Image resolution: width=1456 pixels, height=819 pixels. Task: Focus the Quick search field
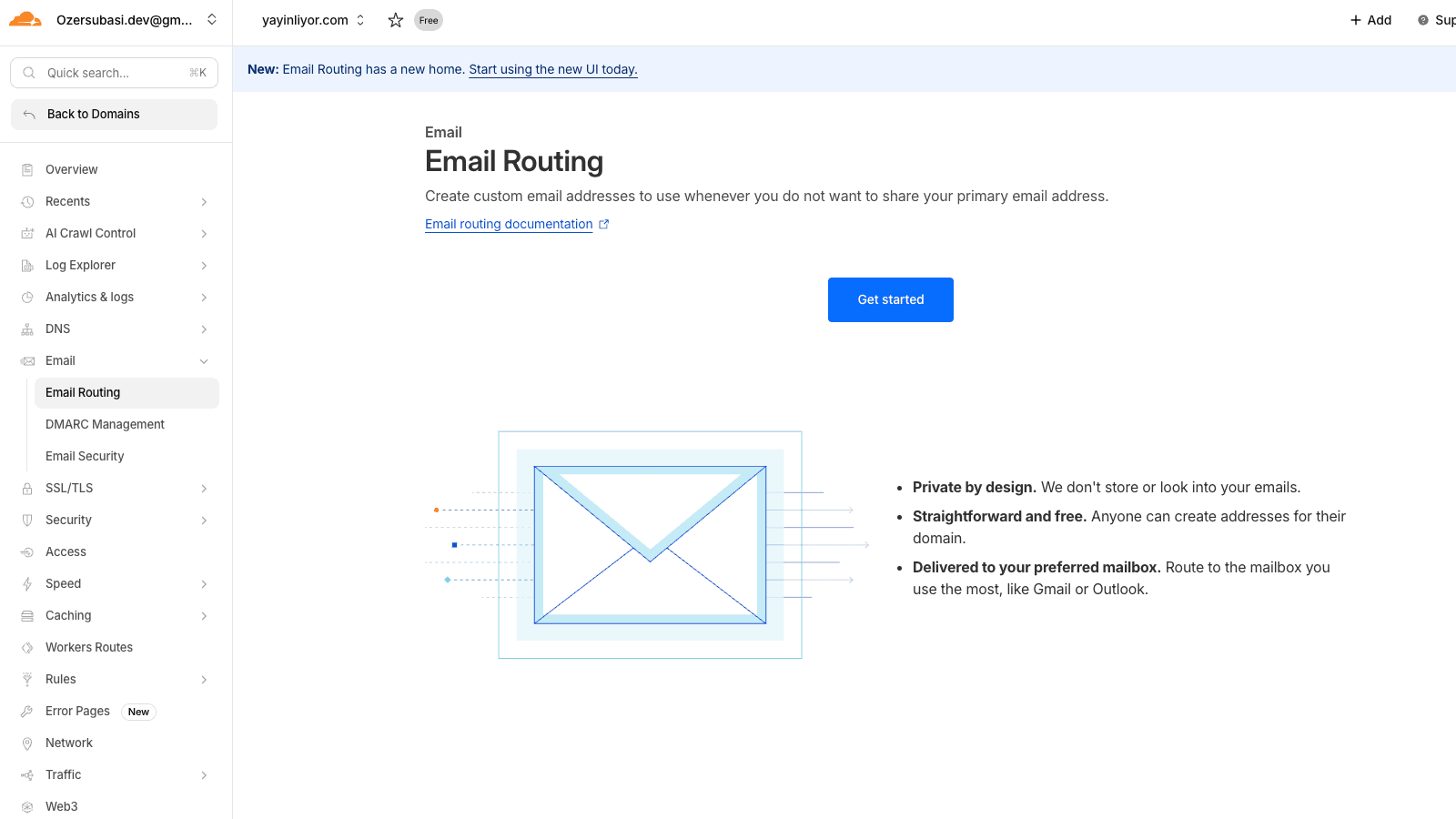[114, 73]
